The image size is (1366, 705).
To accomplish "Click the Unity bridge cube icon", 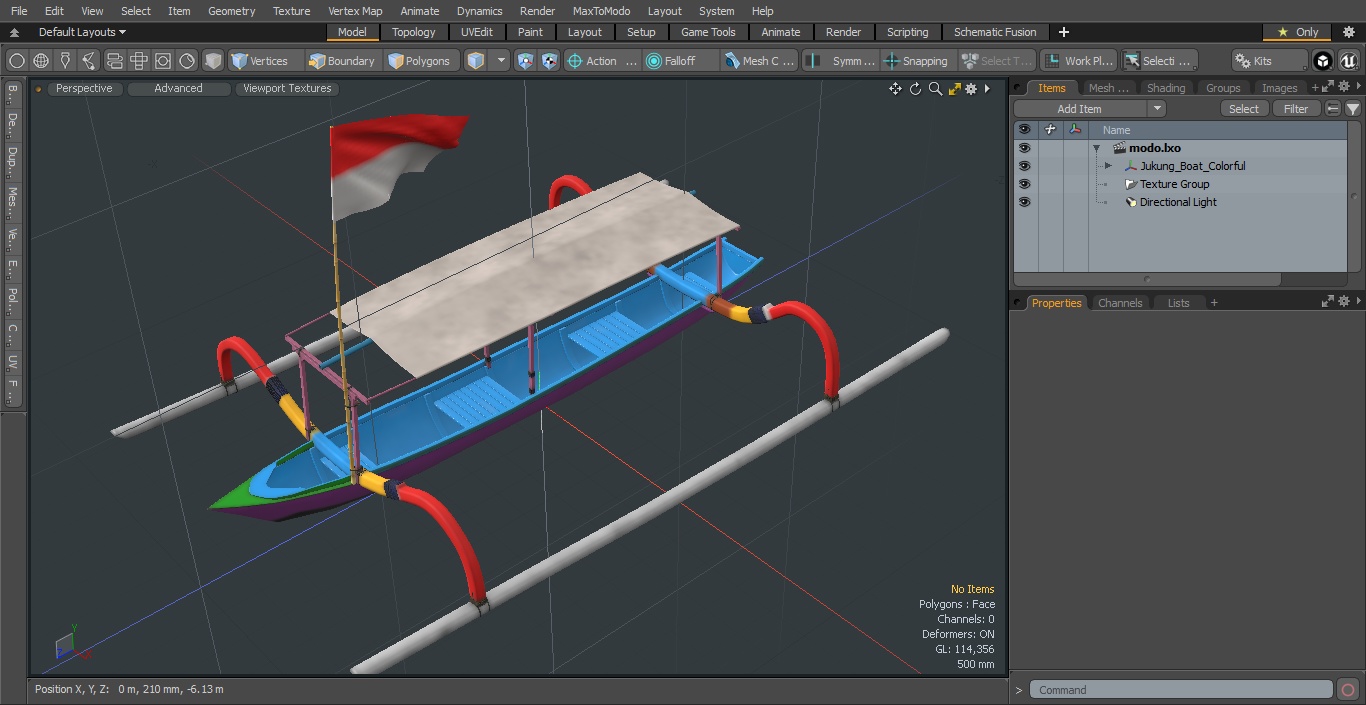I will tap(1323, 61).
